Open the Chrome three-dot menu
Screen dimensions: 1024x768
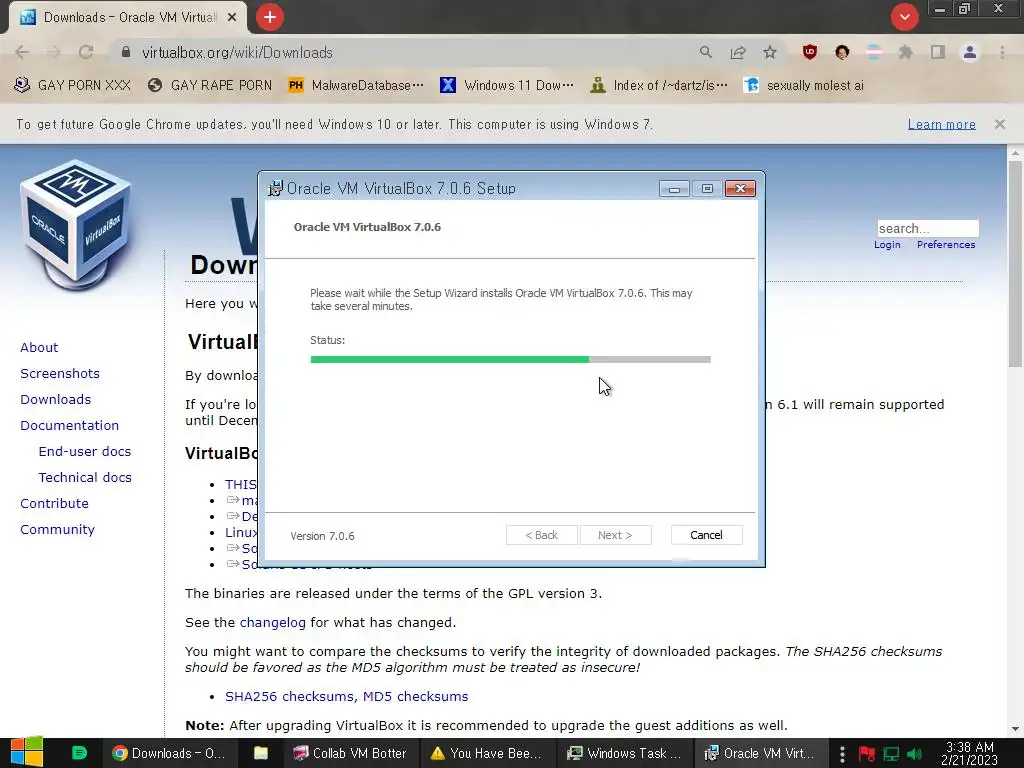point(1002,52)
